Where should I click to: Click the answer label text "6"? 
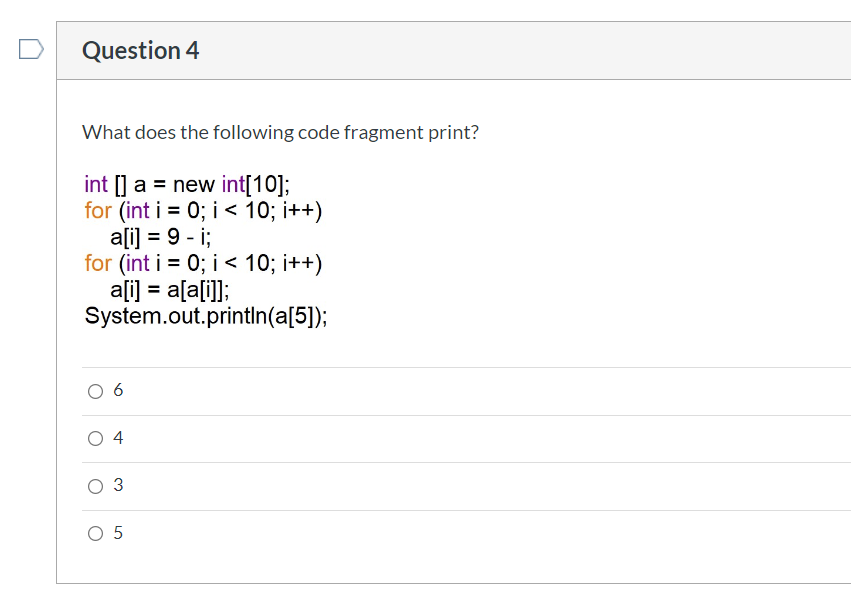coord(118,390)
